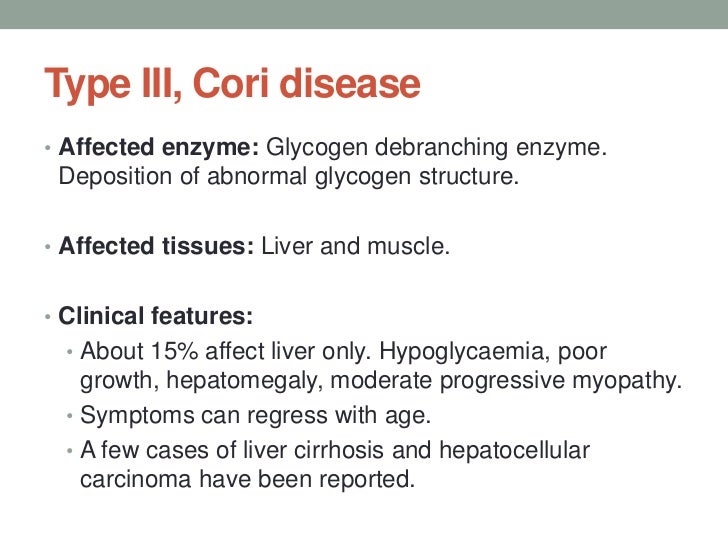Viewport: 728px width, 546px height.
Task: Click the slide title "Type III, Cori disease"
Action: (x=232, y=84)
